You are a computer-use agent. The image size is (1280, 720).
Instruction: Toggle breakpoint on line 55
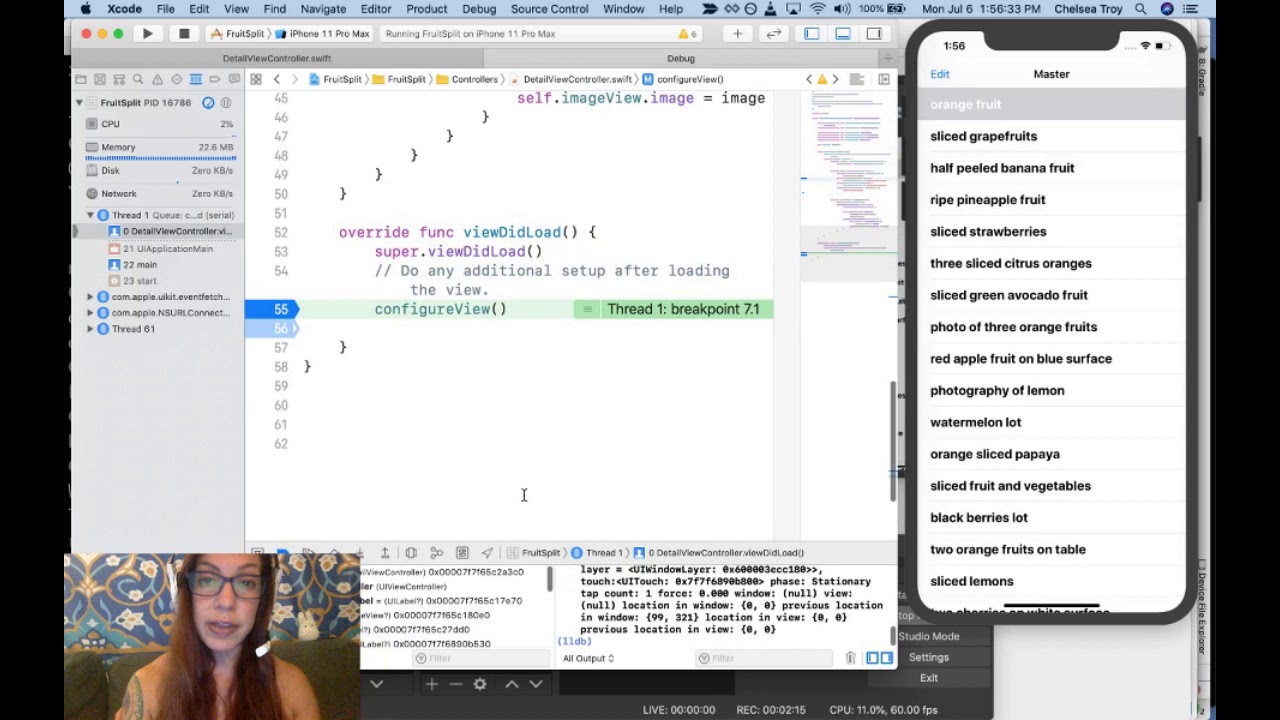tap(272, 310)
